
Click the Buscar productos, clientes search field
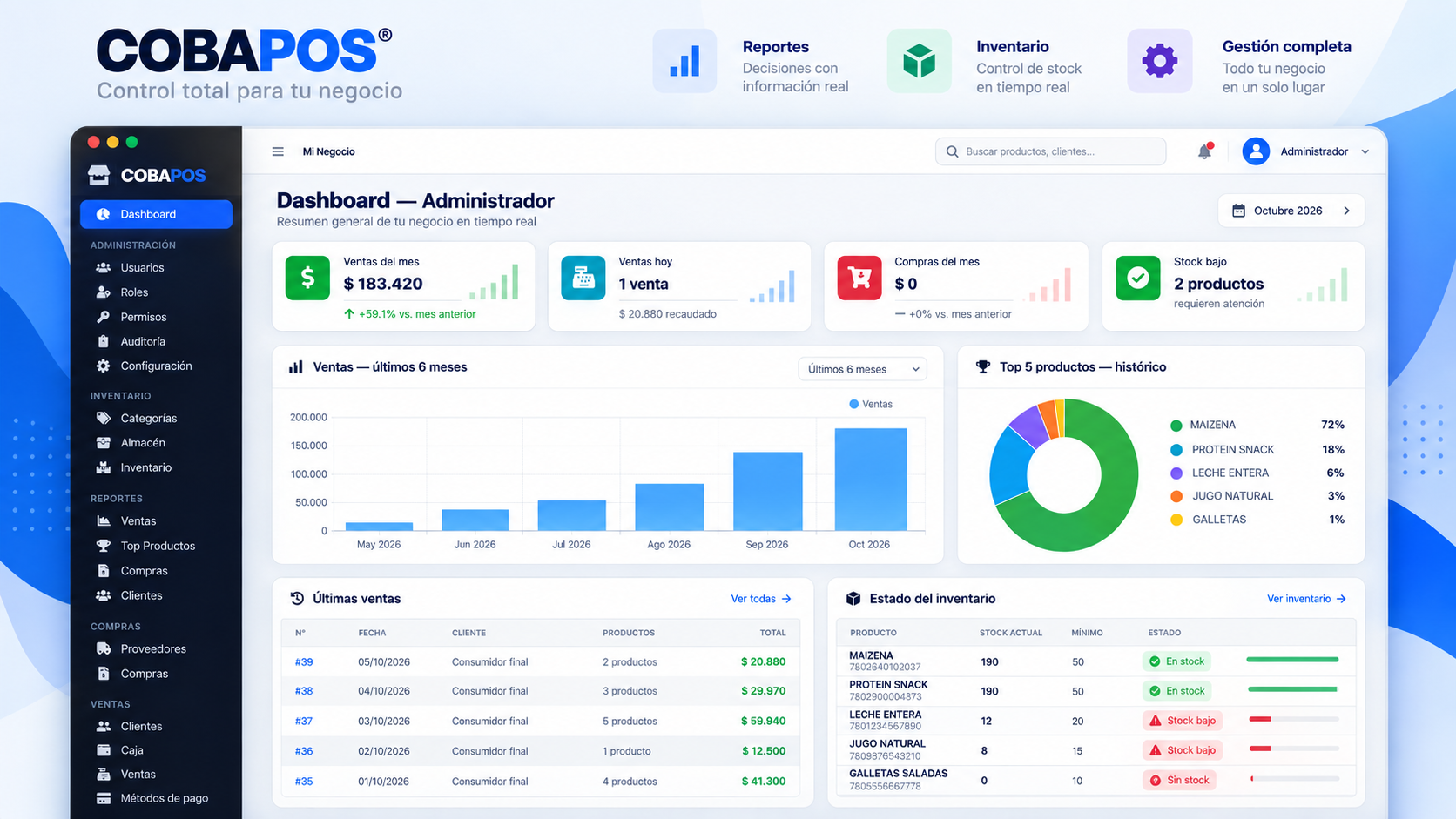tap(1050, 151)
